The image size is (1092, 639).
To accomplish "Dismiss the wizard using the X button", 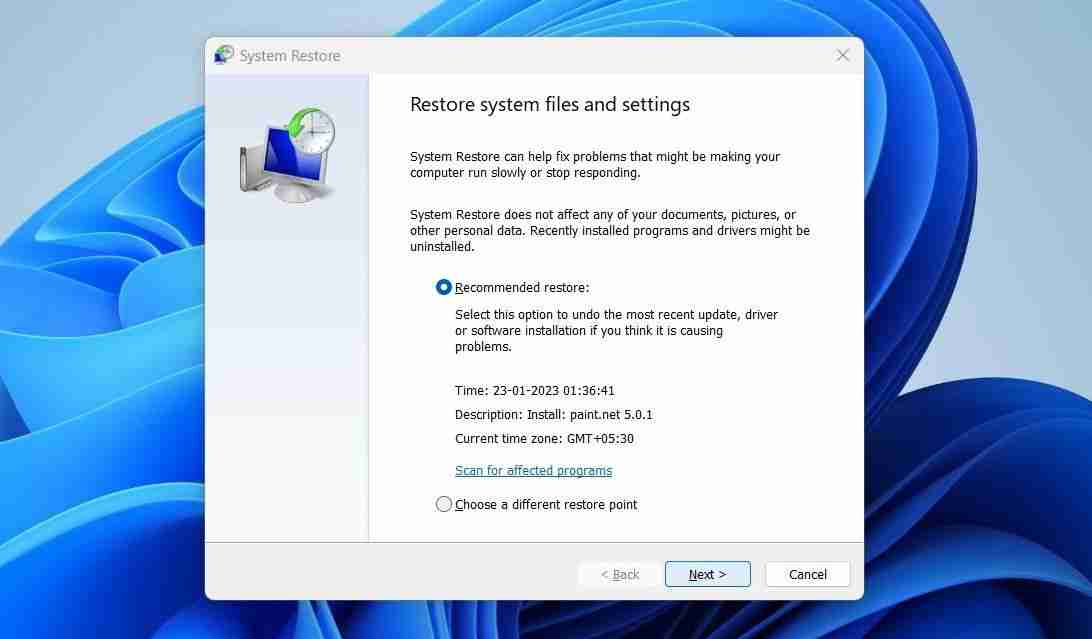I will (842, 55).
